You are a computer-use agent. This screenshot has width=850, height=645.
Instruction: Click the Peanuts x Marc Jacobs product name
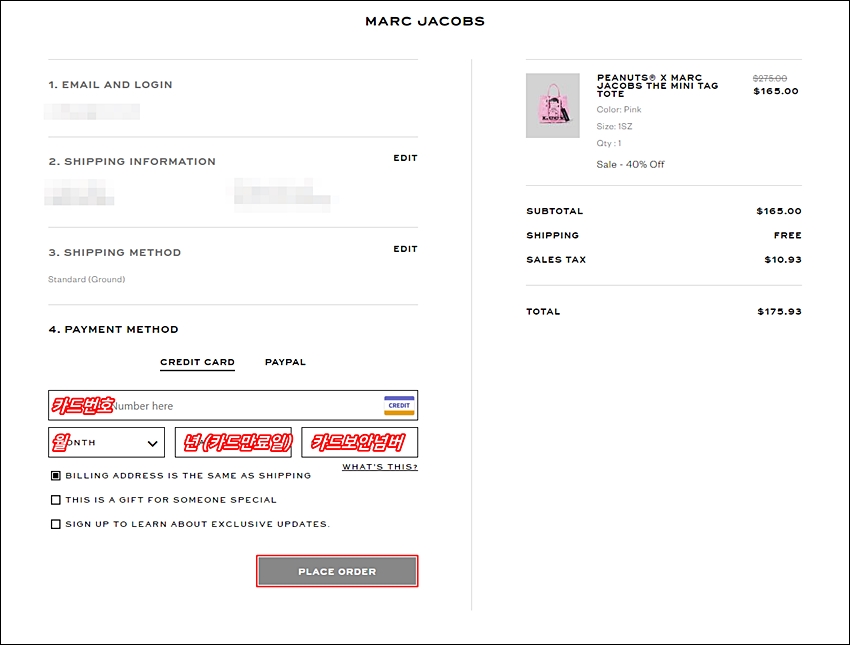click(658, 86)
